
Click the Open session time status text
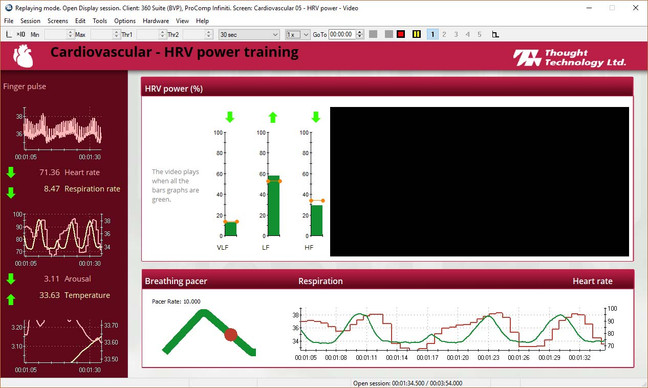tap(407, 383)
